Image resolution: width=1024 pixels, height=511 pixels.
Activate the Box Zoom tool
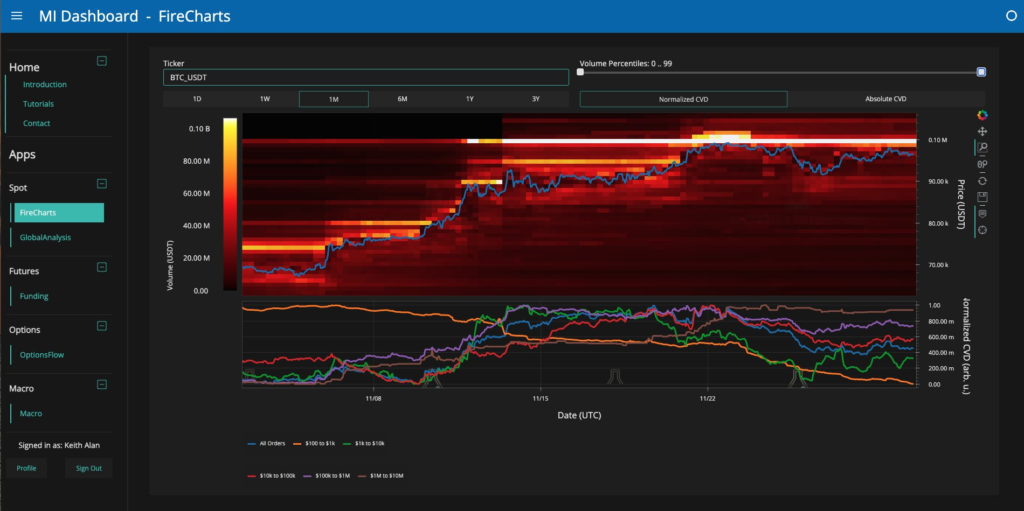coord(982,148)
